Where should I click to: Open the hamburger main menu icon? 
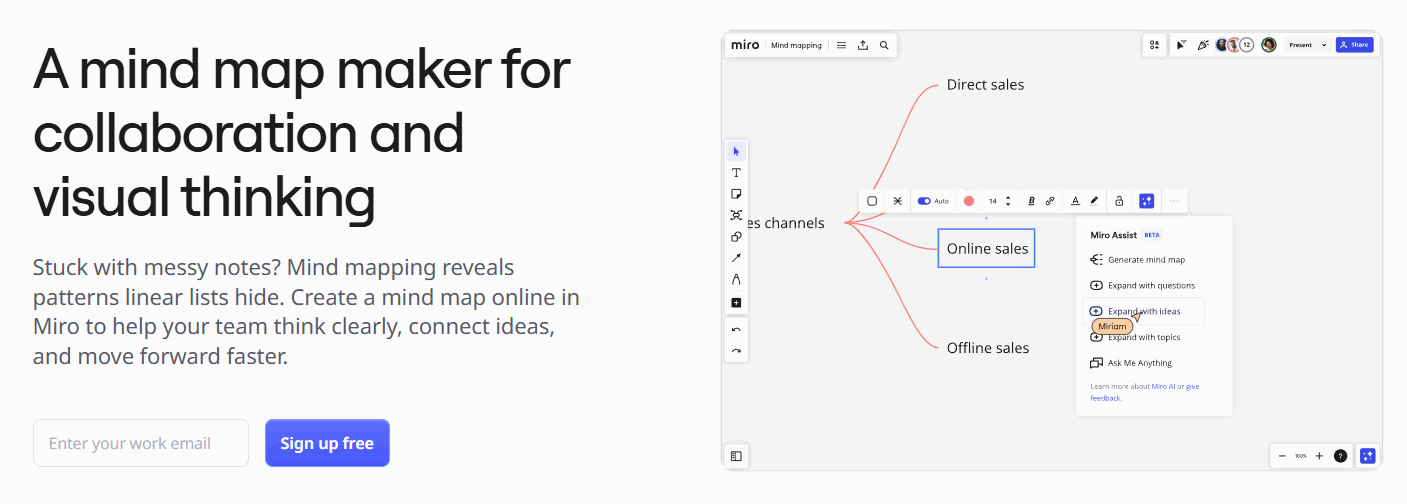tap(841, 45)
